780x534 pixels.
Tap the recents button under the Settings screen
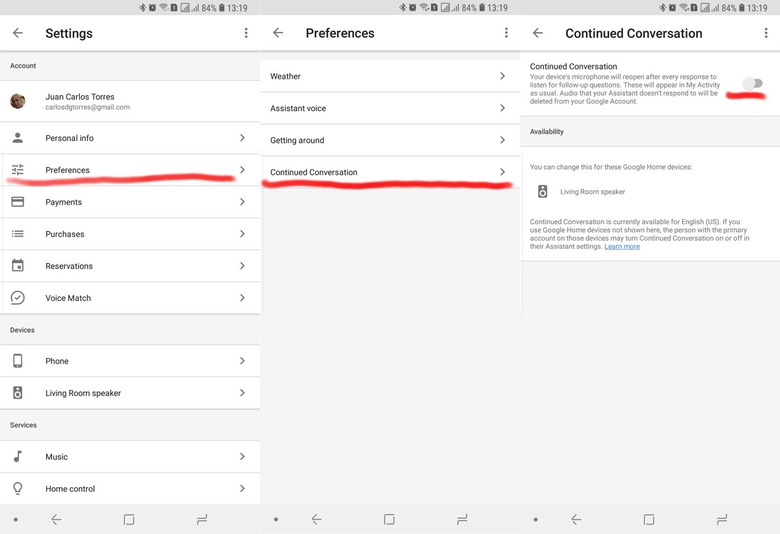pos(201,520)
